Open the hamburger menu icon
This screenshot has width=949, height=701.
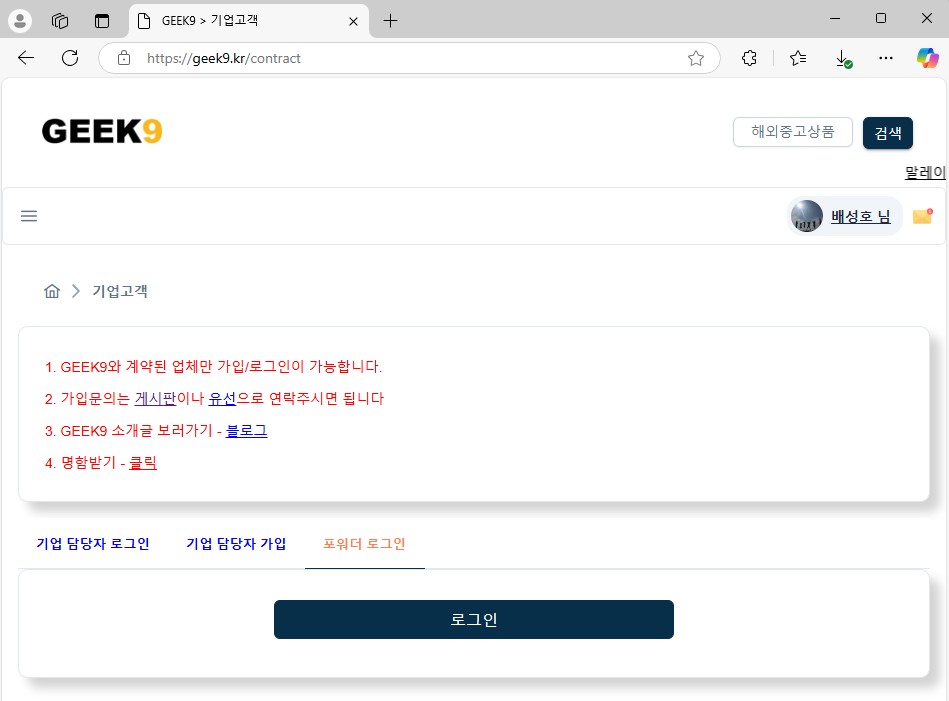pos(29,216)
